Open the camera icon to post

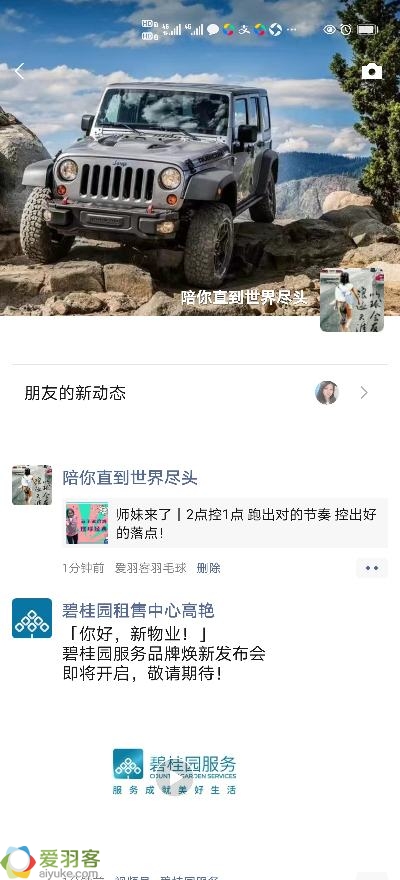coord(371,71)
